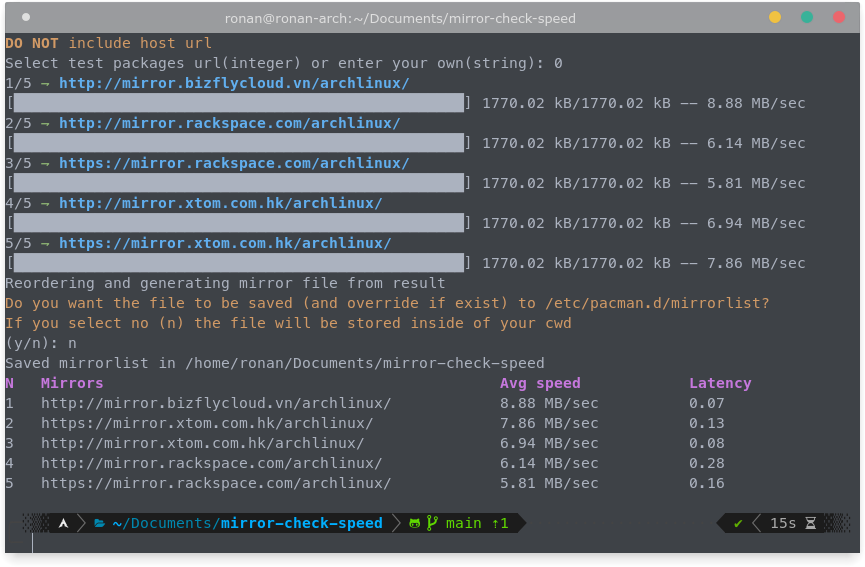This screenshot has width=865, height=567.
Task: Click the 'Mirrors' column header
Action: (72, 383)
